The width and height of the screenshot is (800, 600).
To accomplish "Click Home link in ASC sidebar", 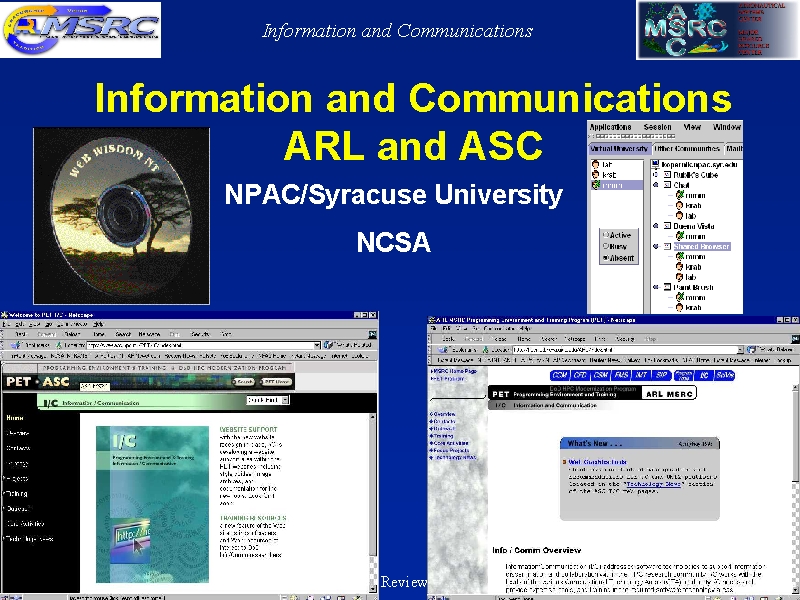I will point(15,418).
